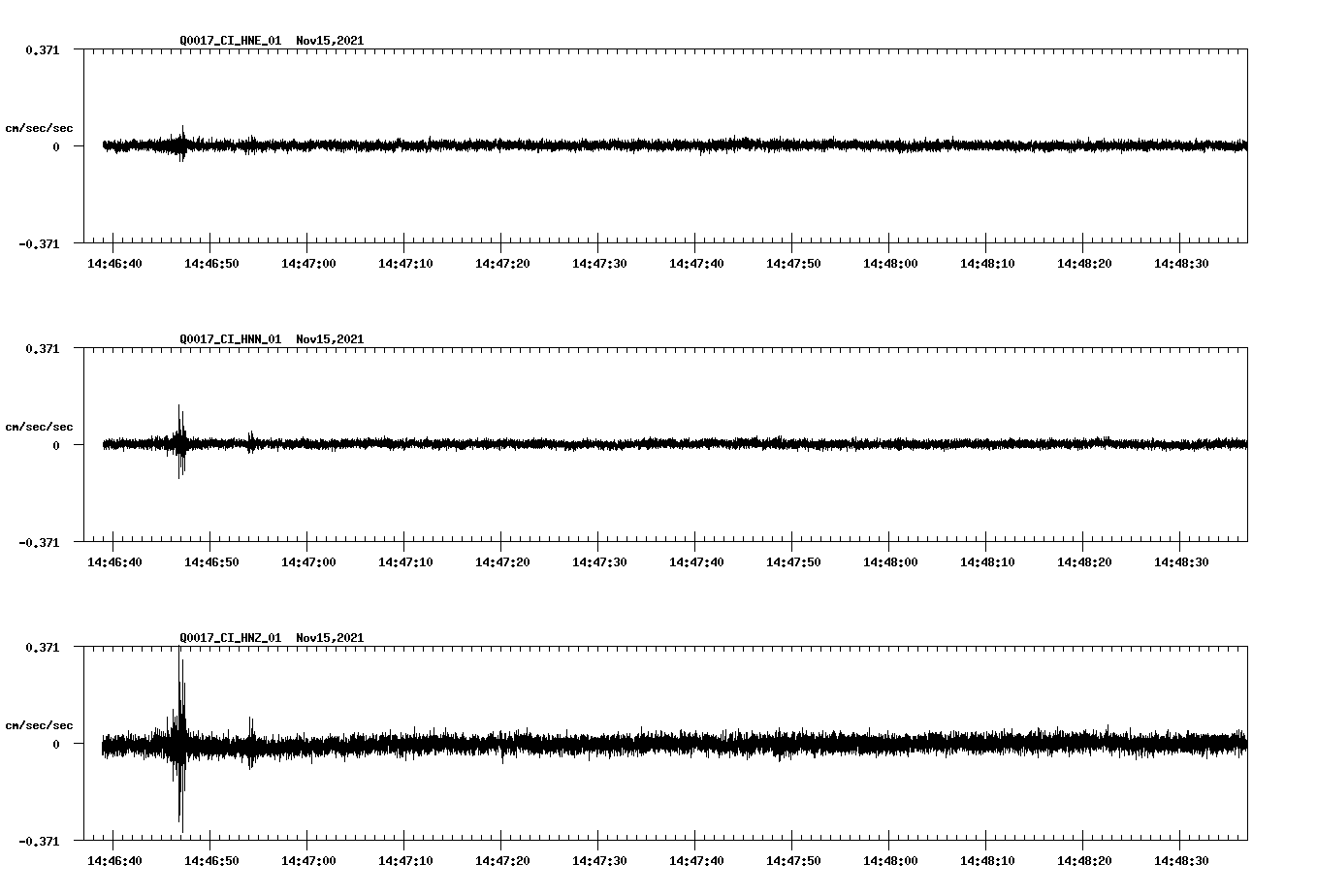Click the 14:47:10 time label under HNE plot

click(x=405, y=264)
